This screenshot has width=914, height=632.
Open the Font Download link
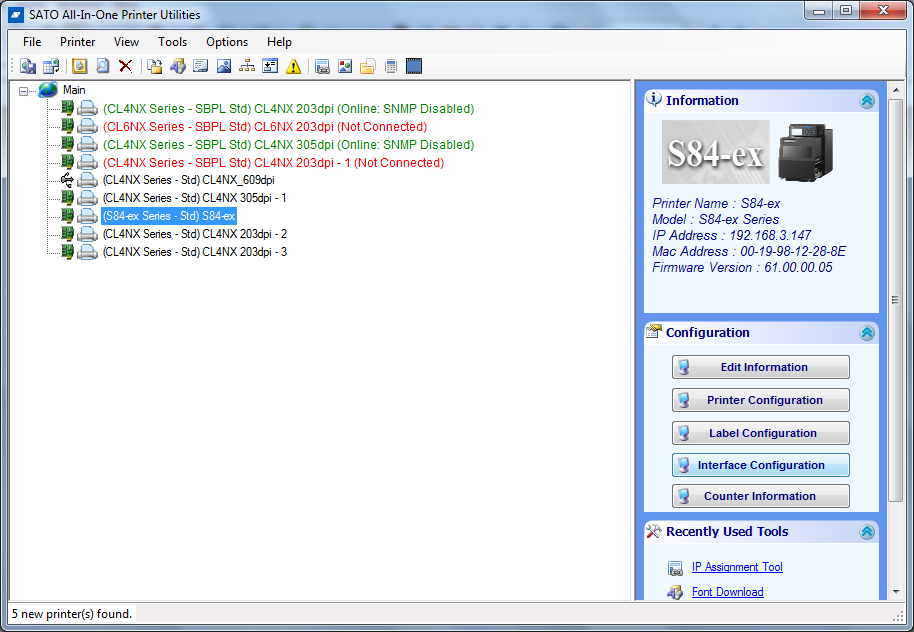727,592
